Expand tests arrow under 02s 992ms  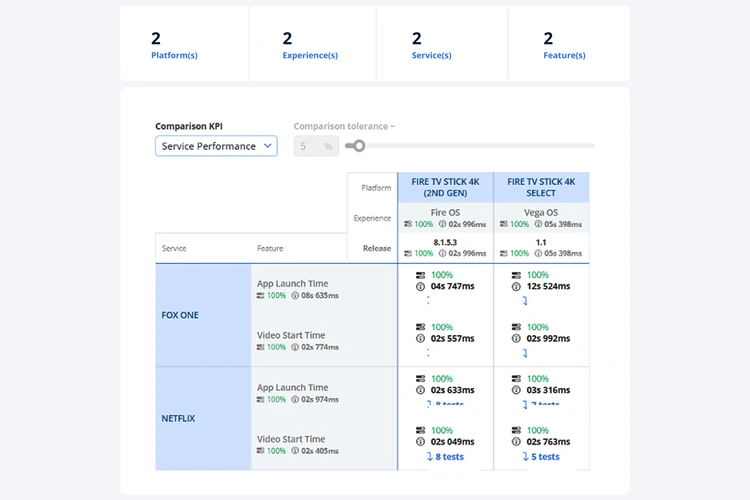point(525,353)
